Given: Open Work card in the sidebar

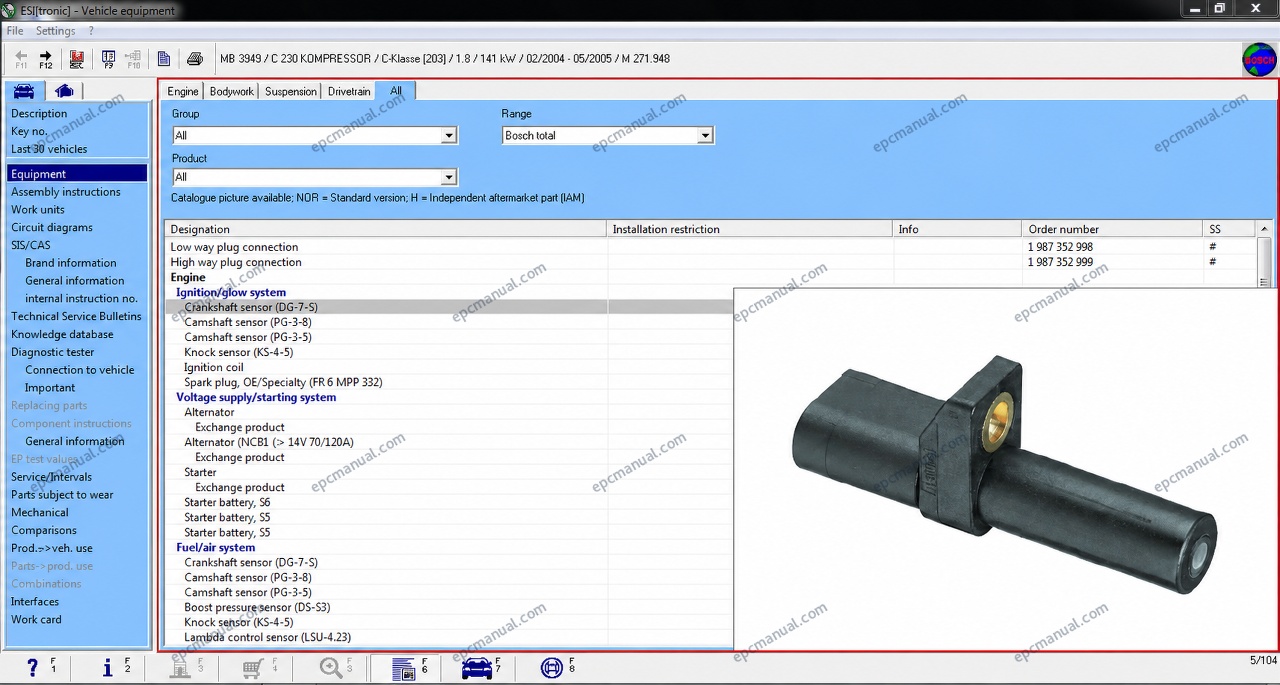Looking at the screenshot, I should (x=36, y=620).
